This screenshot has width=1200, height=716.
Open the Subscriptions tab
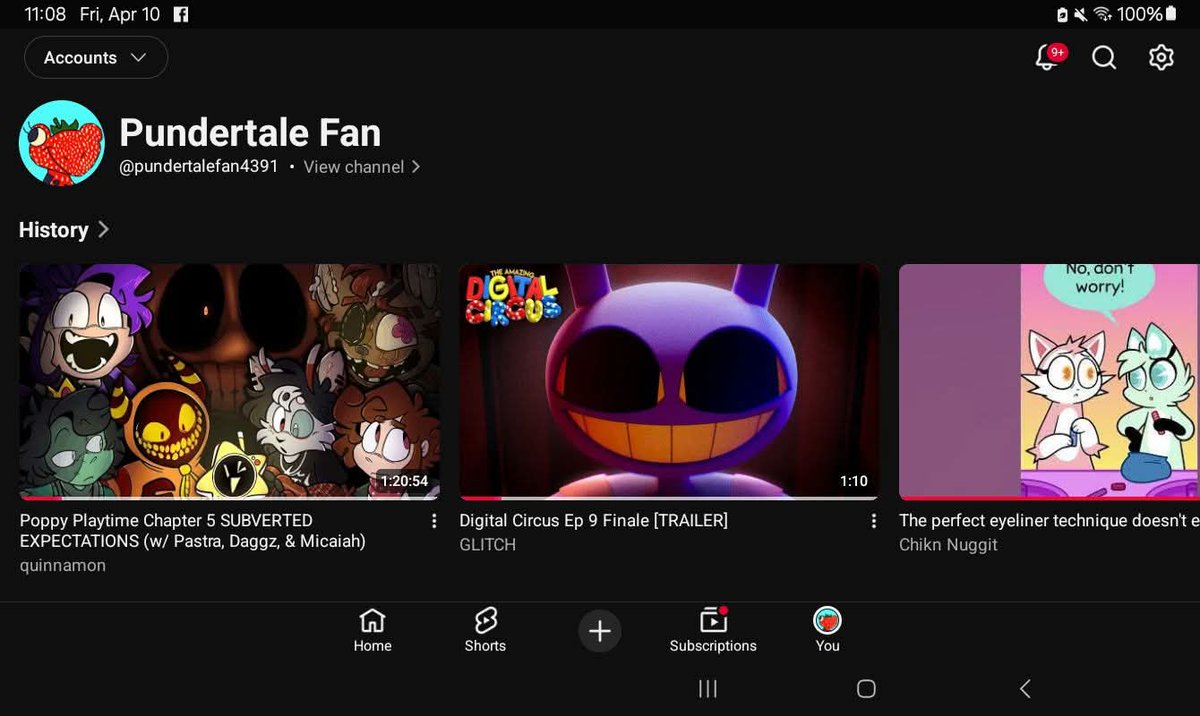coord(713,631)
